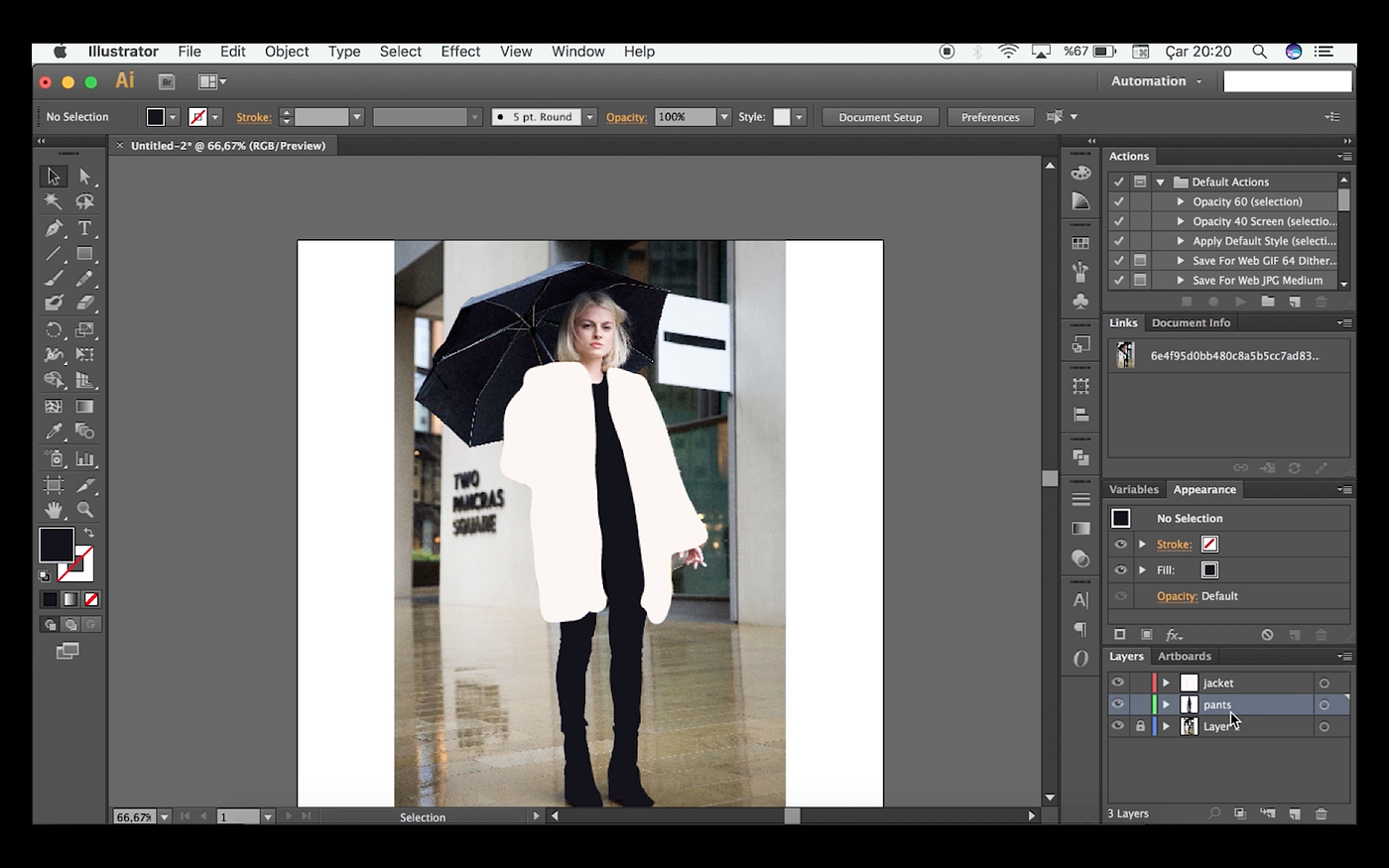Activate the Zoom tool
Screen dimensions: 1389x868
point(85,510)
